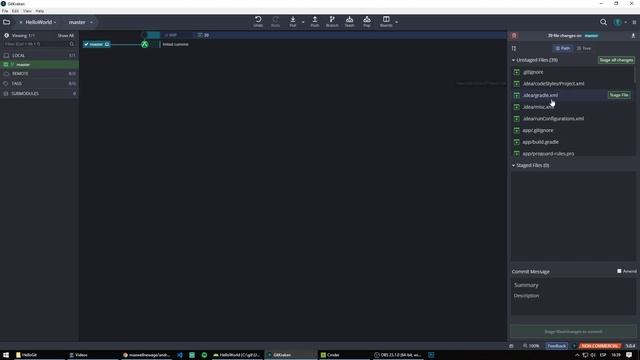Open the Help menu
The height and width of the screenshot is (360, 640).
tap(40, 11)
